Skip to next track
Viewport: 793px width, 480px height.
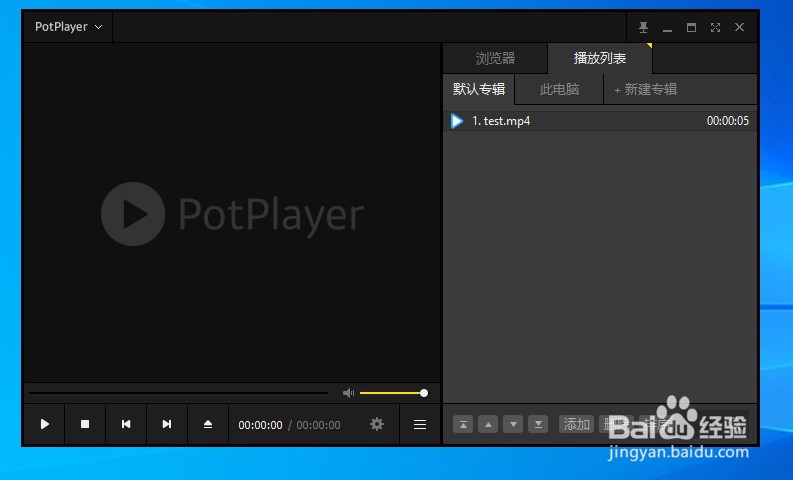point(167,424)
